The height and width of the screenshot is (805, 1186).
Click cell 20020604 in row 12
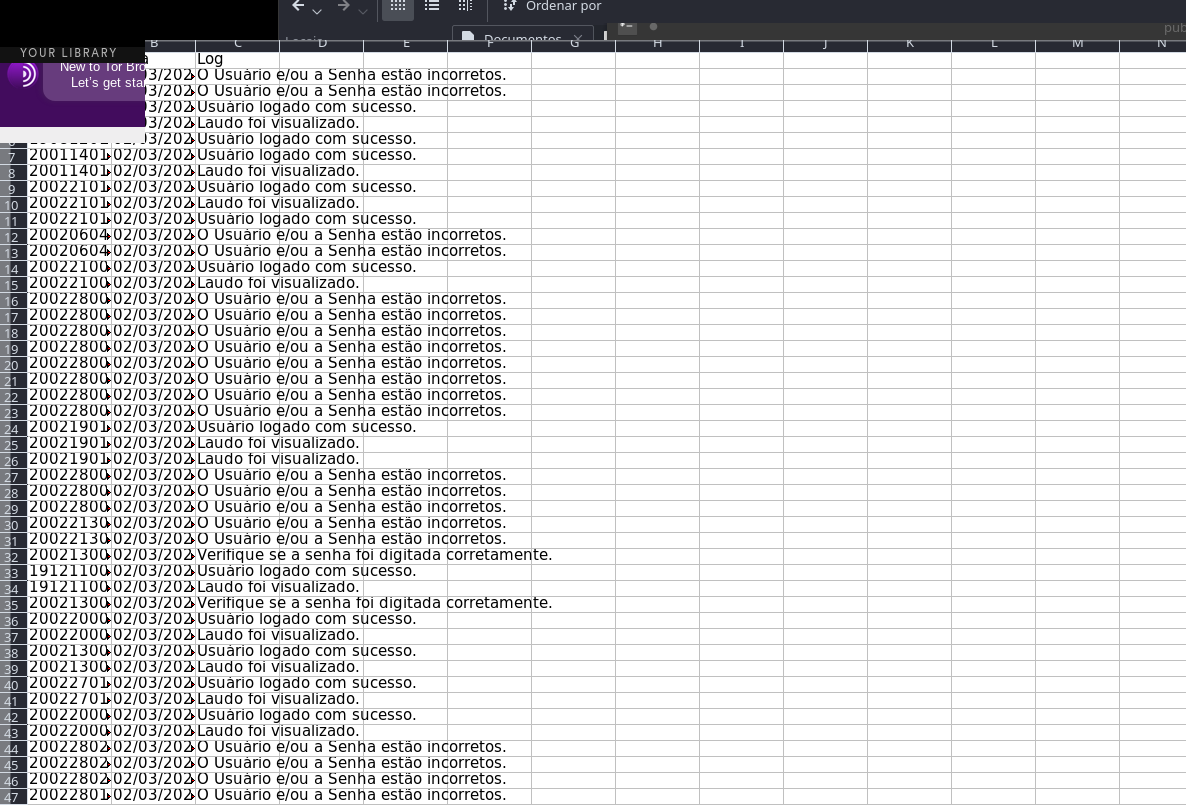click(x=70, y=235)
